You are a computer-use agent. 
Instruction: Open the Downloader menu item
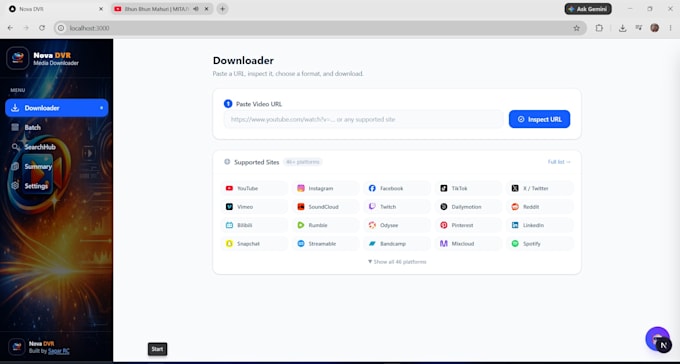pyautogui.click(x=56, y=108)
